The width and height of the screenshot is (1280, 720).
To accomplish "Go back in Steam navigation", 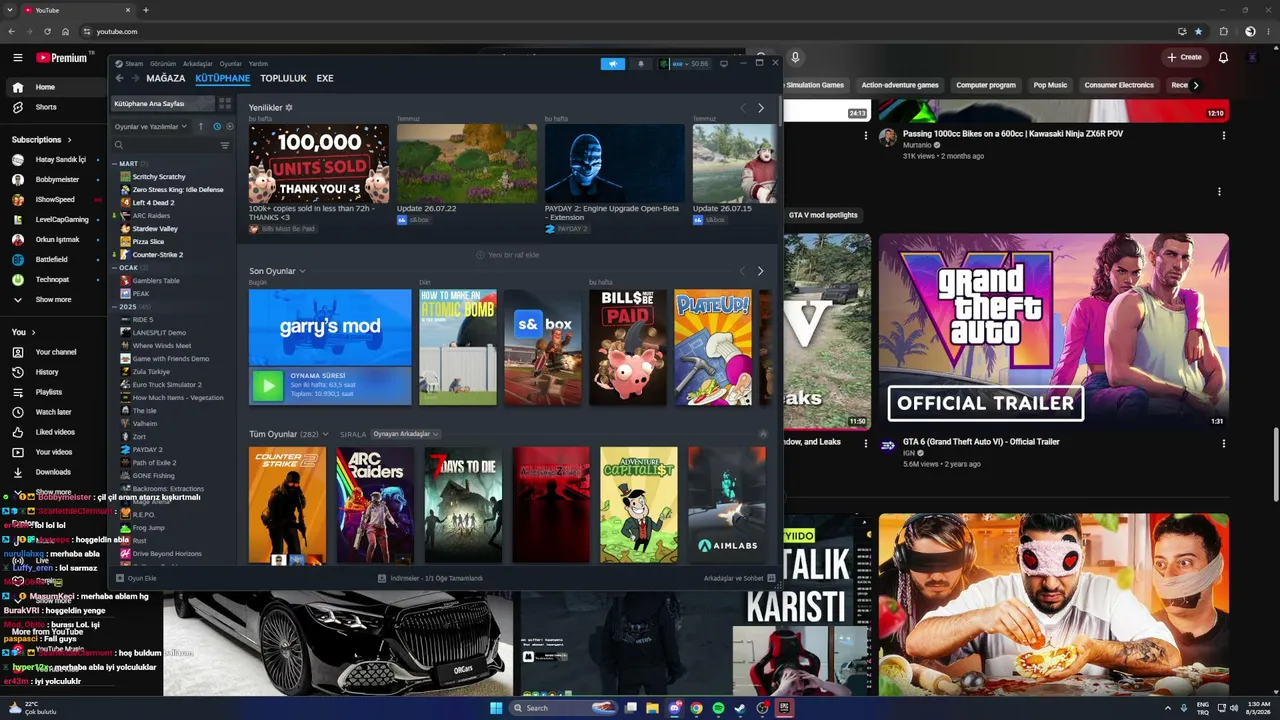I will pos(120,78).
